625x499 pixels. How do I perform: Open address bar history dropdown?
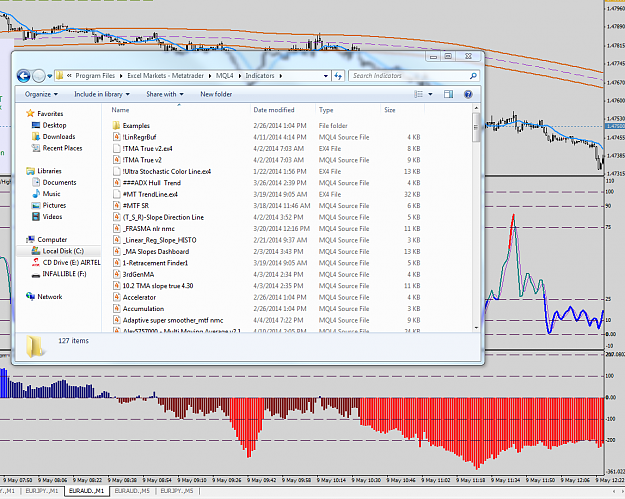[326, 76]
